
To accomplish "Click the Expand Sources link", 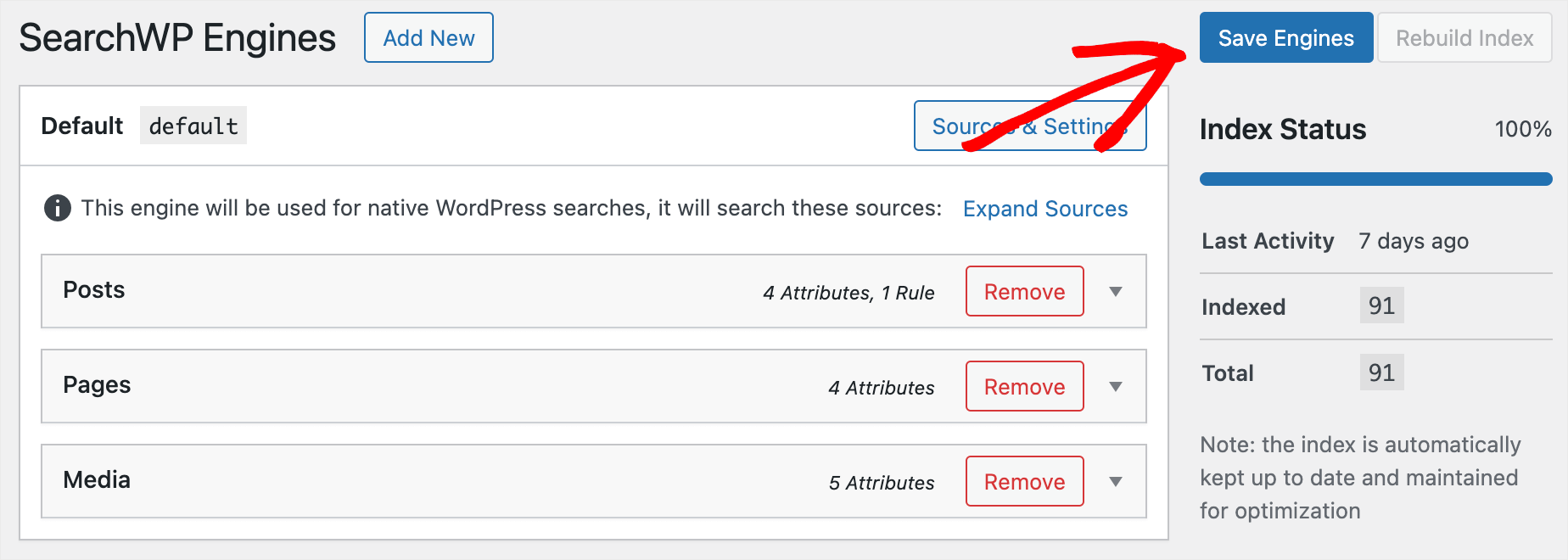I will point(1045,209).
